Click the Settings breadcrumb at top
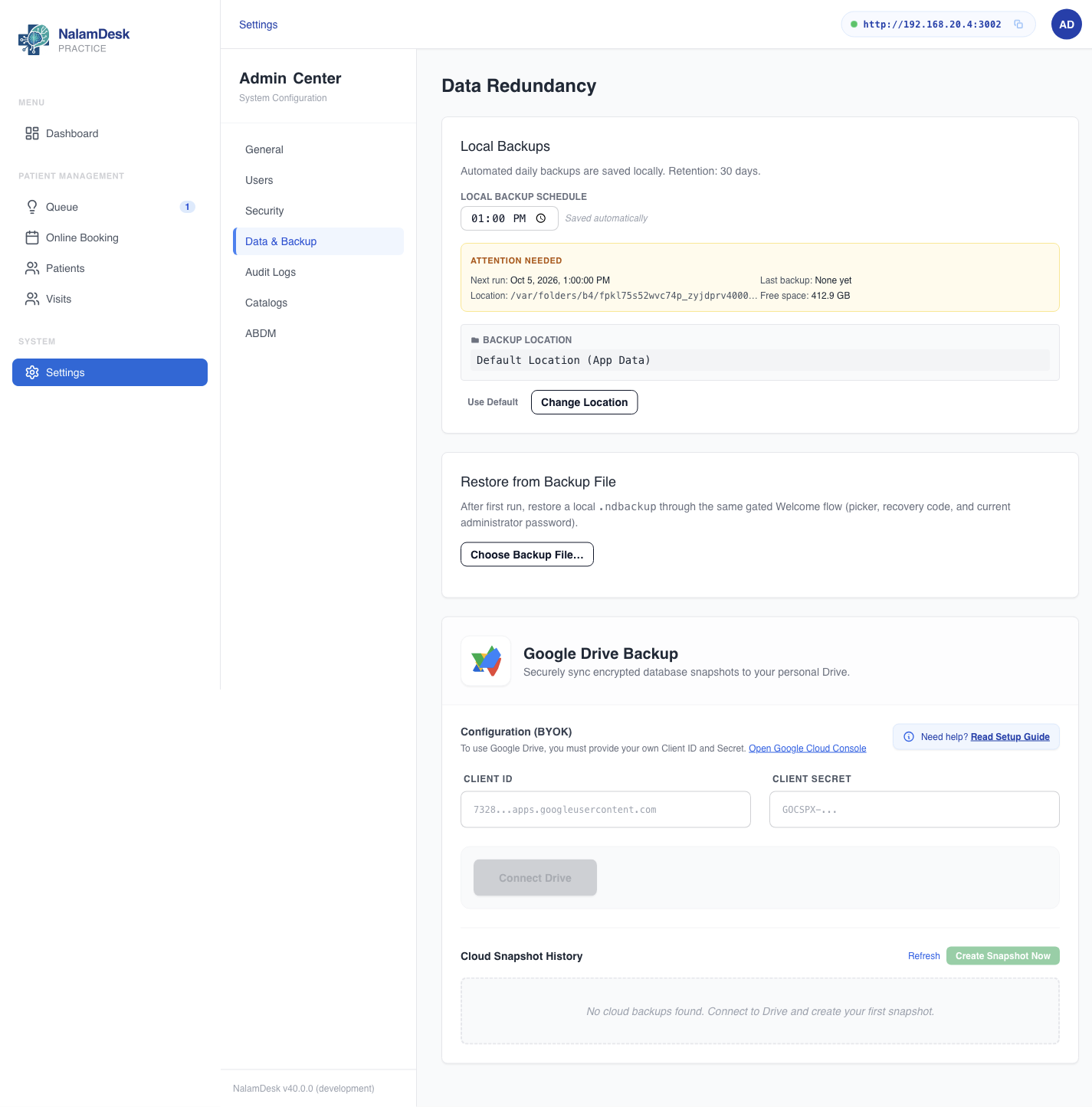The image size is (1092, 1107). tap(258, 25)
